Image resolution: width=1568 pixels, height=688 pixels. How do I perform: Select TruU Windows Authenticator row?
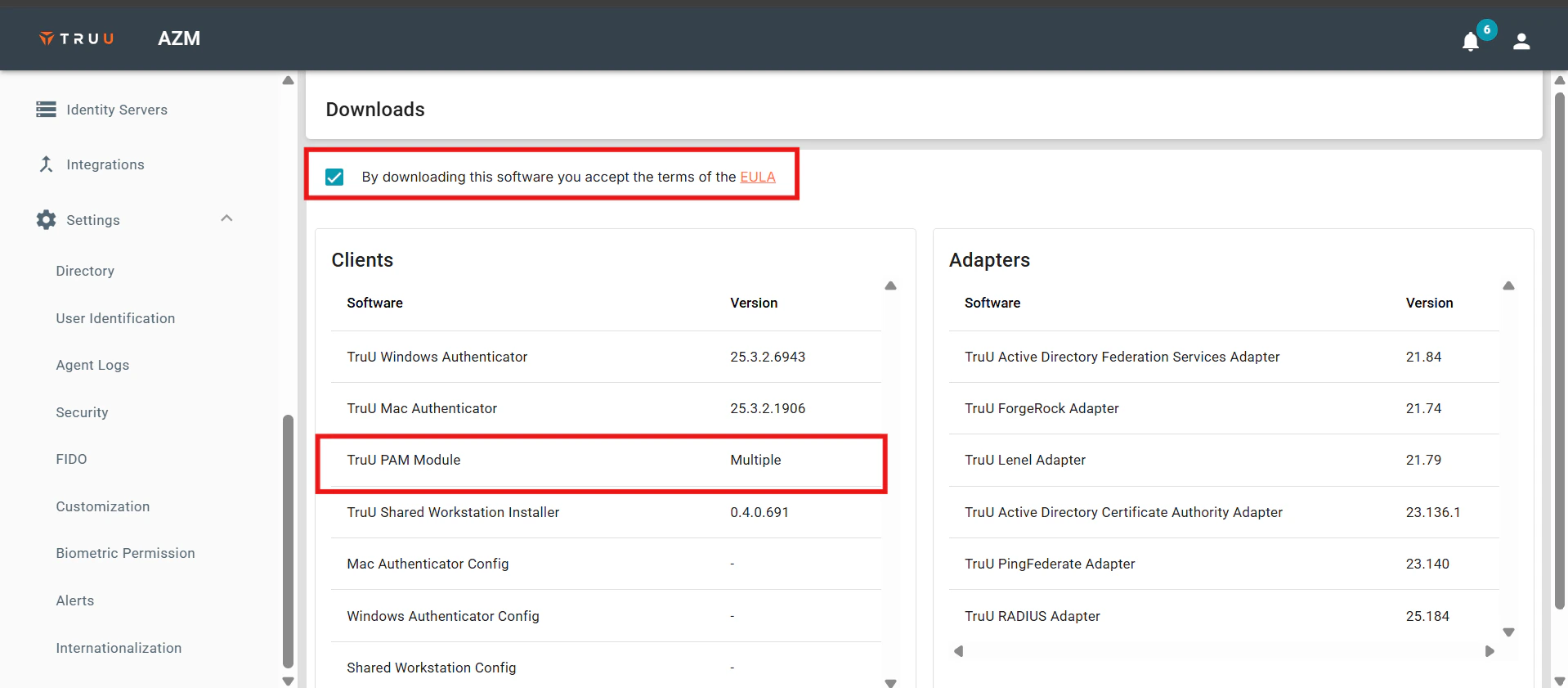point(606,357)
